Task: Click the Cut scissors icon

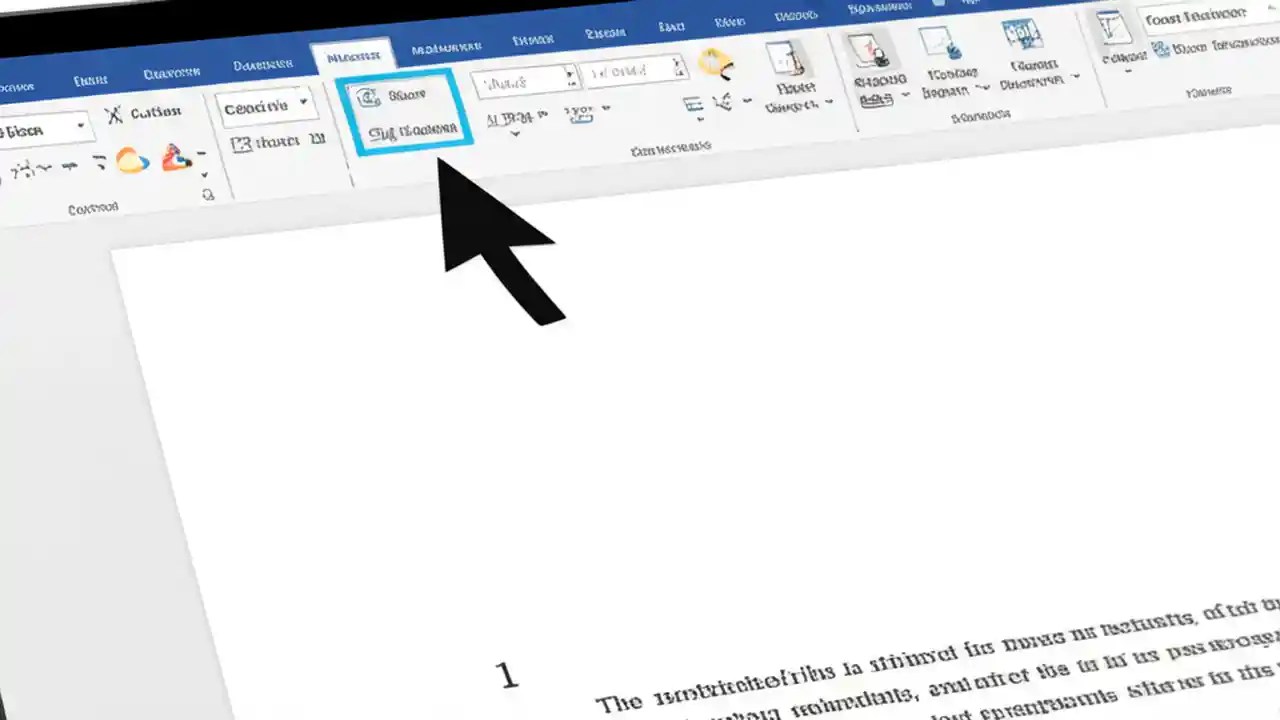Action: pos(114,112)
